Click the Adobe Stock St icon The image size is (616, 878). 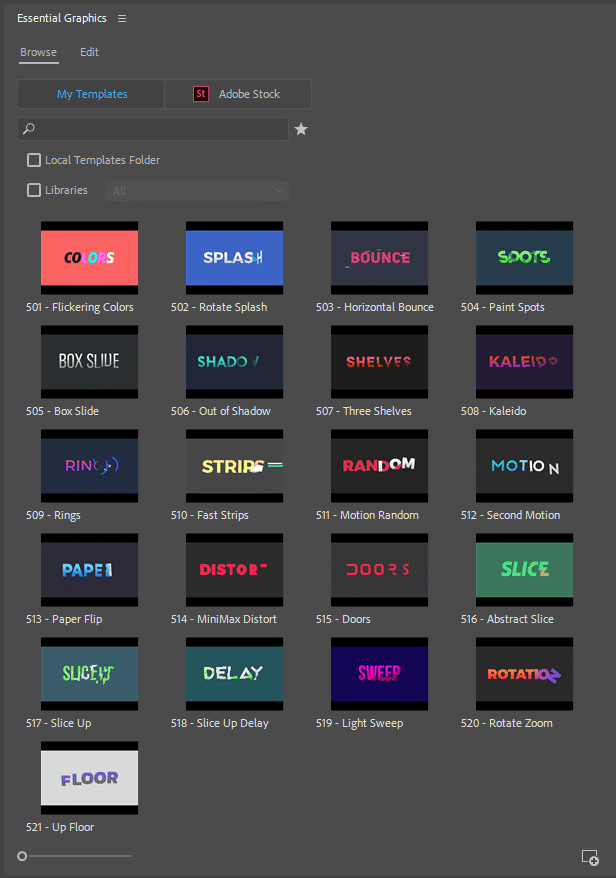201,94
